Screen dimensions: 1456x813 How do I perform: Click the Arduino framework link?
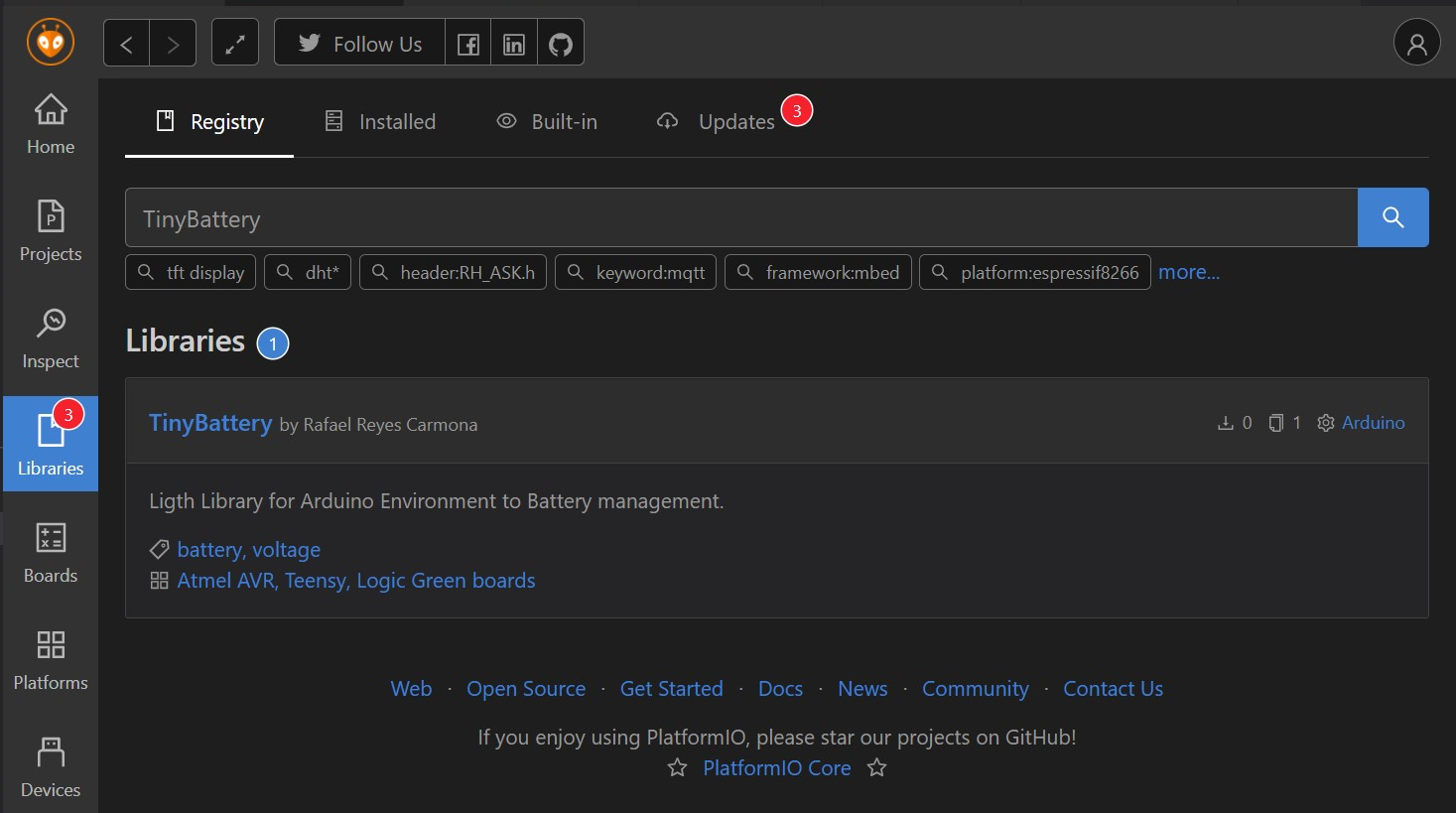[x=1373, y=423]
